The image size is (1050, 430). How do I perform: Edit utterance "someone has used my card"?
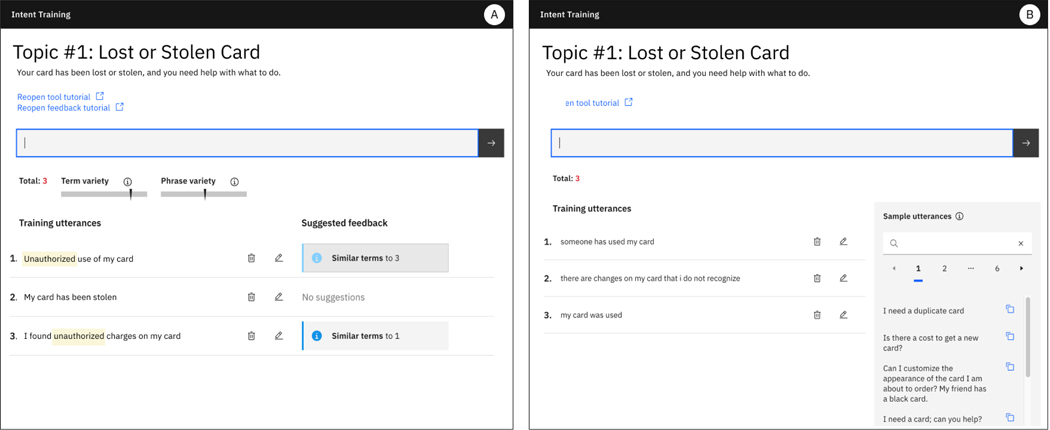(x=844, y=242)
